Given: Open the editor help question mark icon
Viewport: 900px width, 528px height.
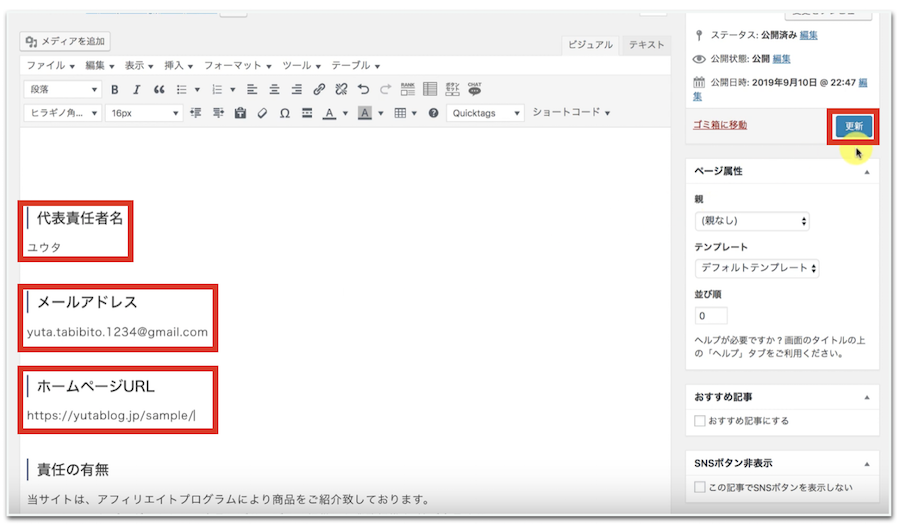Looking at the screenshot, I should click(433, 113).
